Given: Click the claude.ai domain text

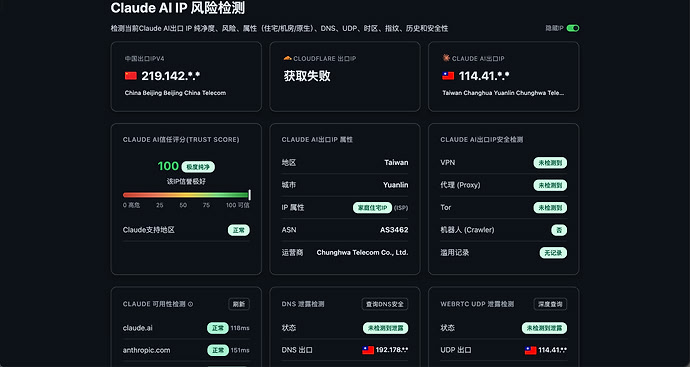Looking at the screenshot, I should click(x=138, y=328).
